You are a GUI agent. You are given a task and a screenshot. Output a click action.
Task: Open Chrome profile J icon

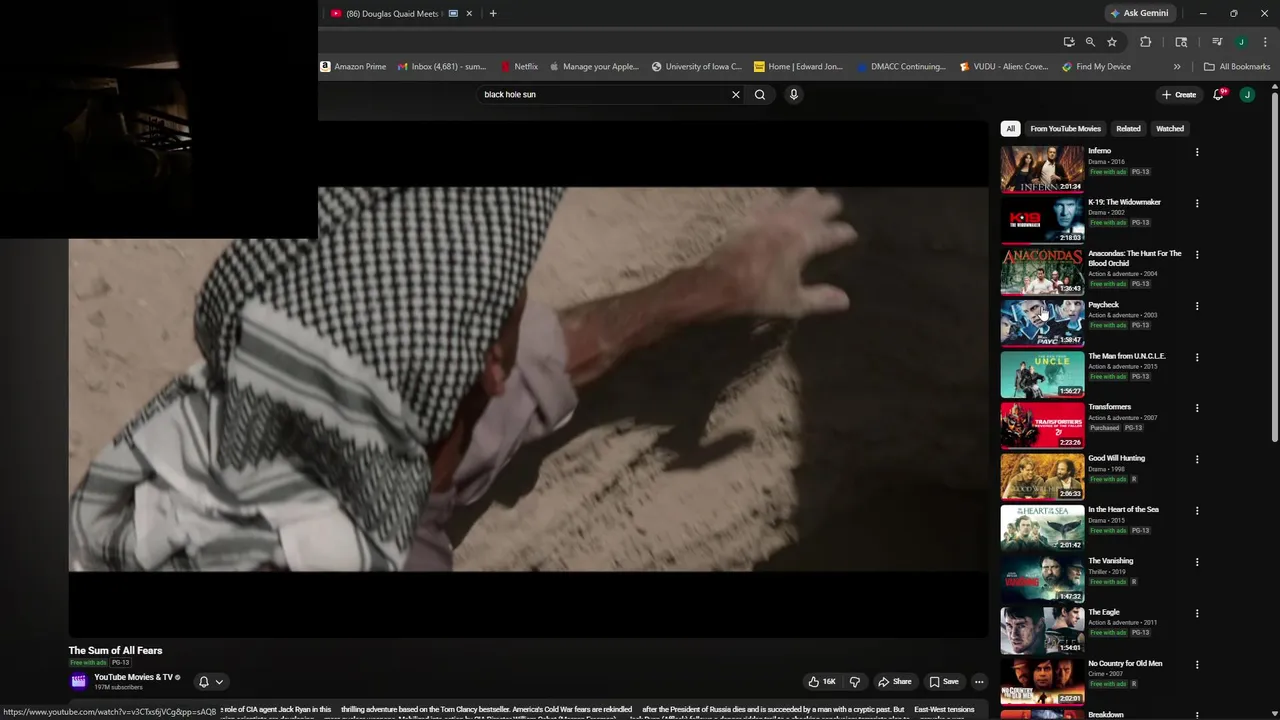click(x=1241, y=42)
